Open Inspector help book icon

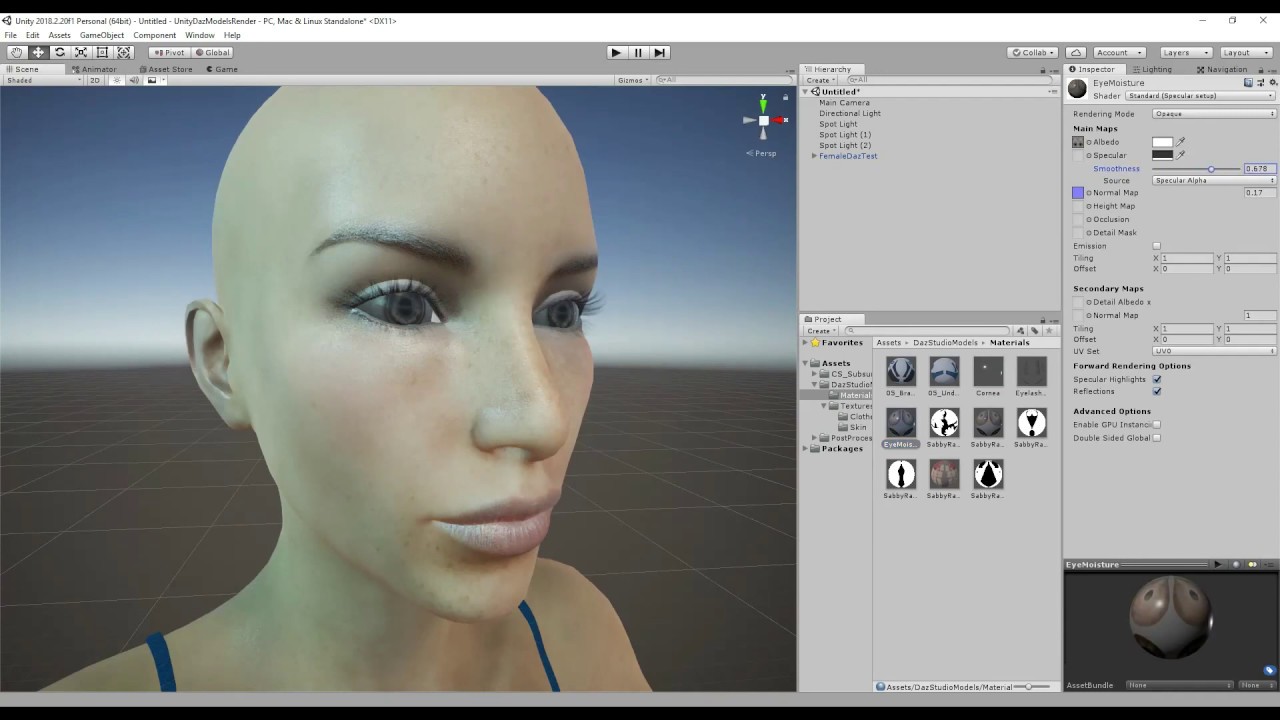coord(1248,83)
